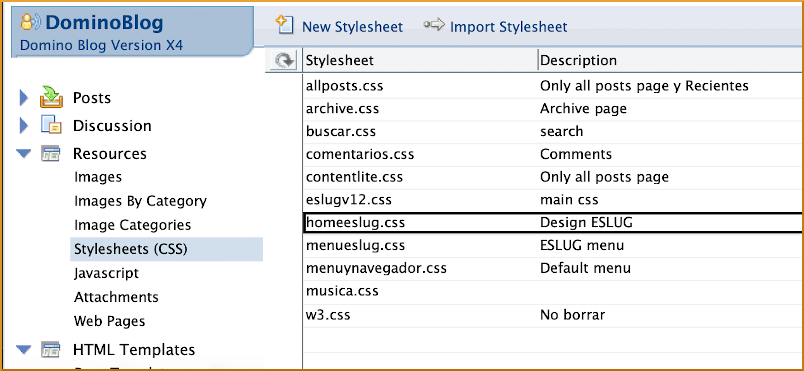
Task: Click the DominoBlog title text
Action: tap(104, 23)
